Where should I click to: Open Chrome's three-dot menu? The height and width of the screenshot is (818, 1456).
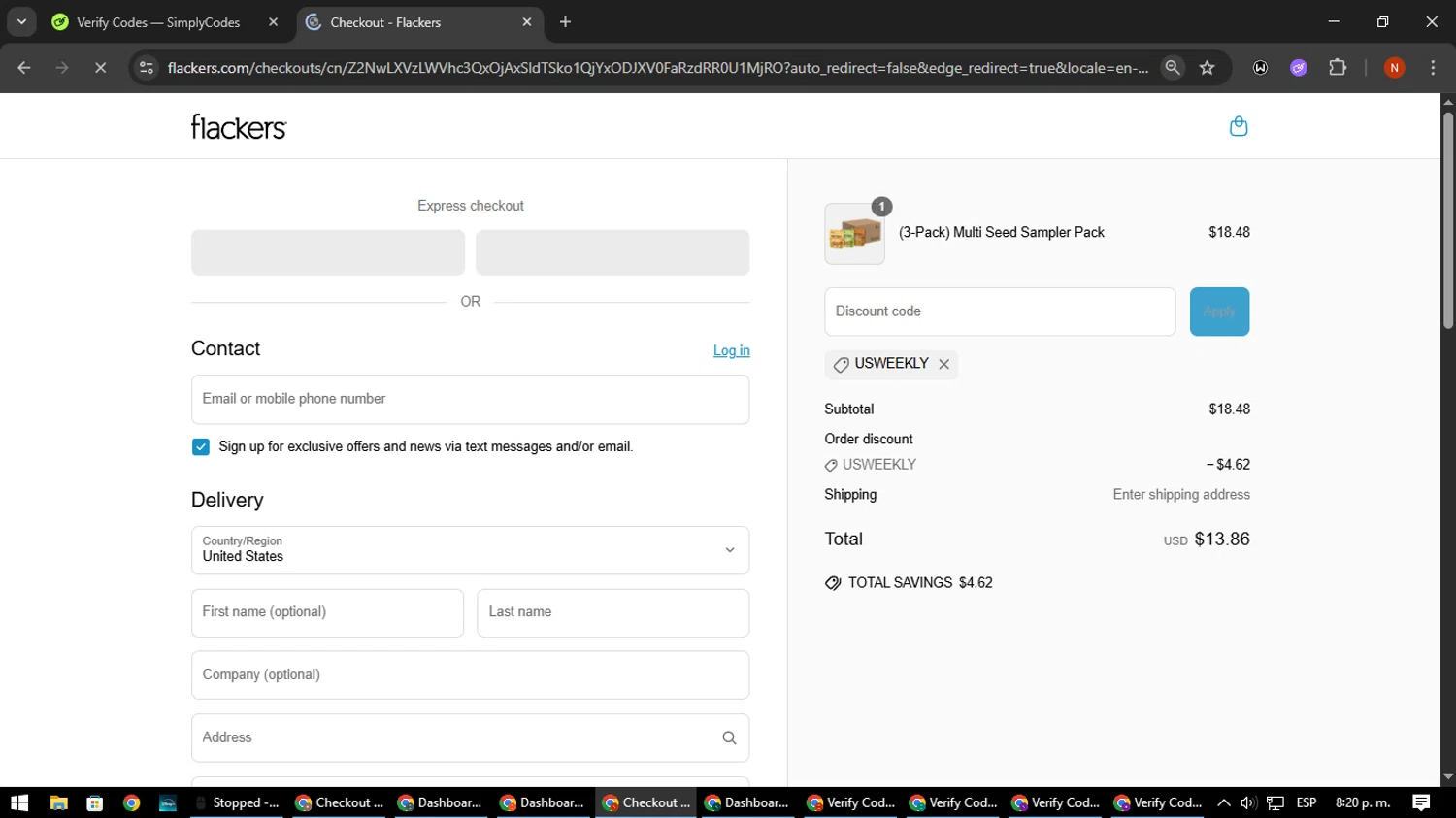[x=1433, y=68]
